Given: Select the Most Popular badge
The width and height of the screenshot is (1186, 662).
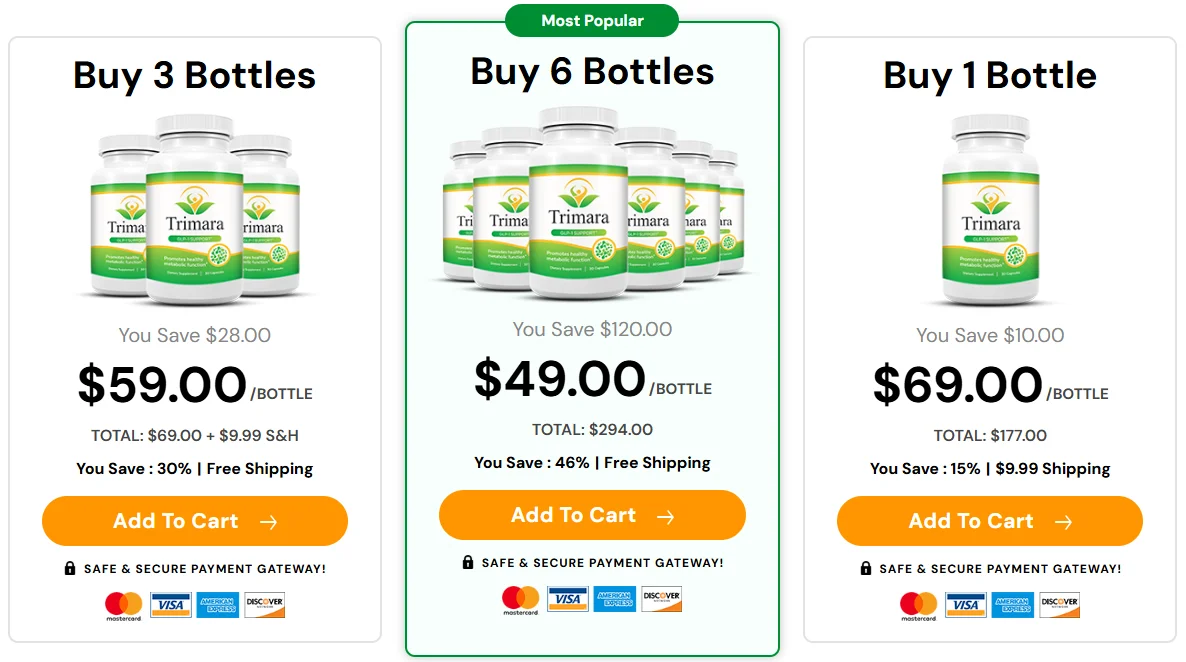Looking at the screenshot, I should [x=592, y=21].
